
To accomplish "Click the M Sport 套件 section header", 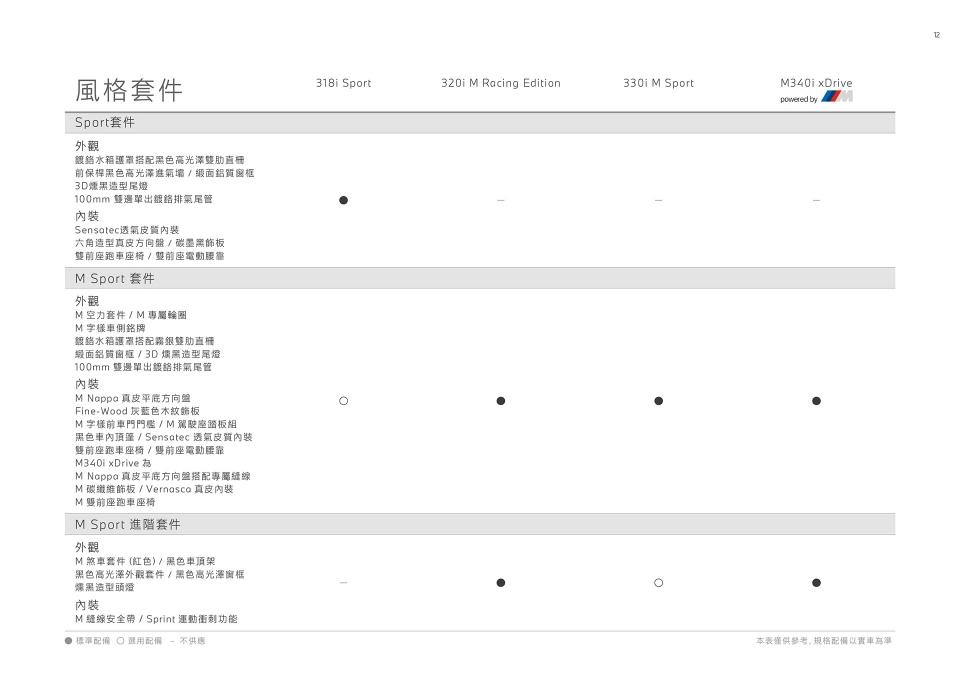I will coord(480,279).
